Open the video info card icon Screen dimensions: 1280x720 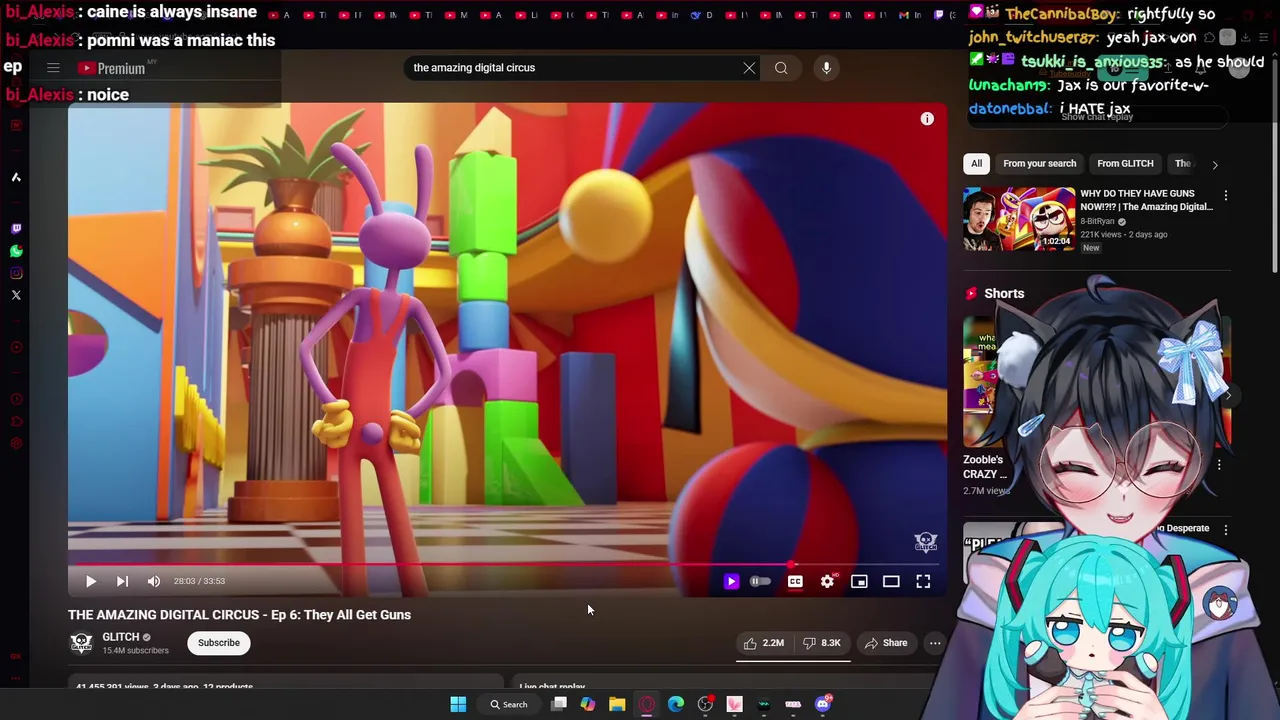coord(927,119)
